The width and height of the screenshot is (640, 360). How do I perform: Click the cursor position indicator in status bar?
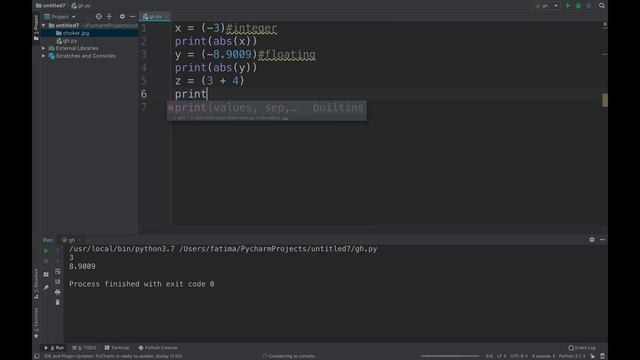click(x=489, y=356)
